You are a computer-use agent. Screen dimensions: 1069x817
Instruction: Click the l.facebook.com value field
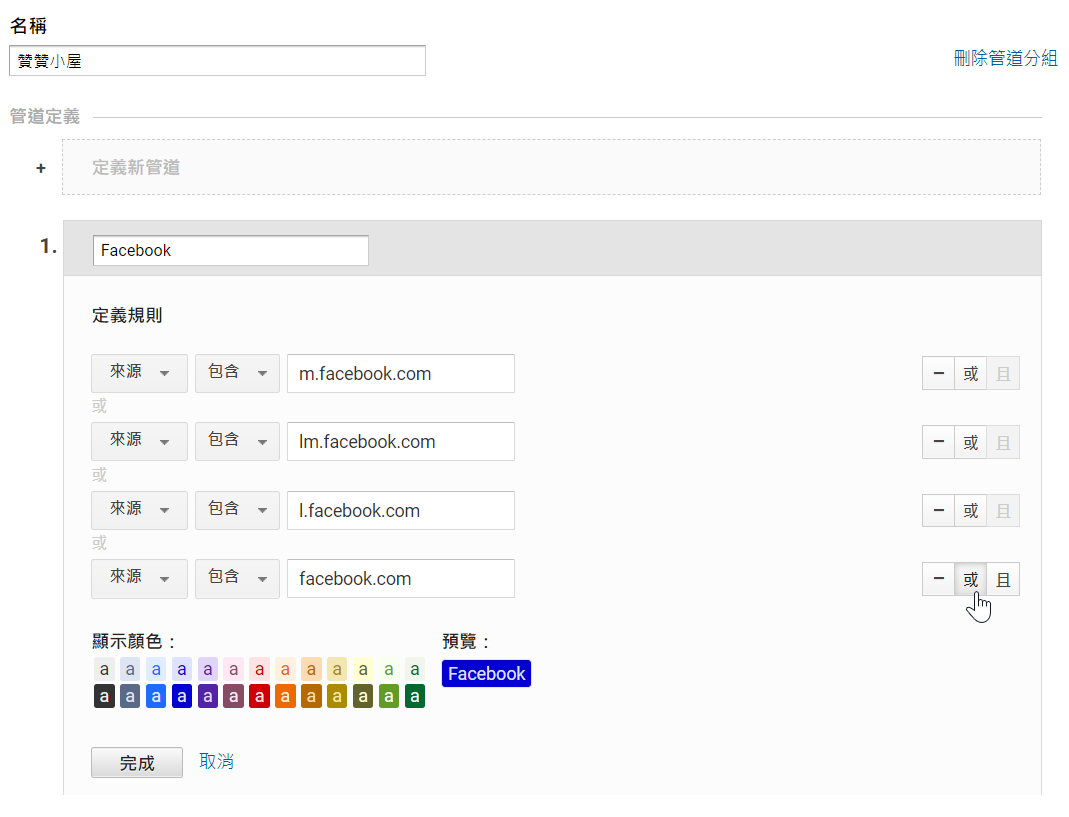401,510
